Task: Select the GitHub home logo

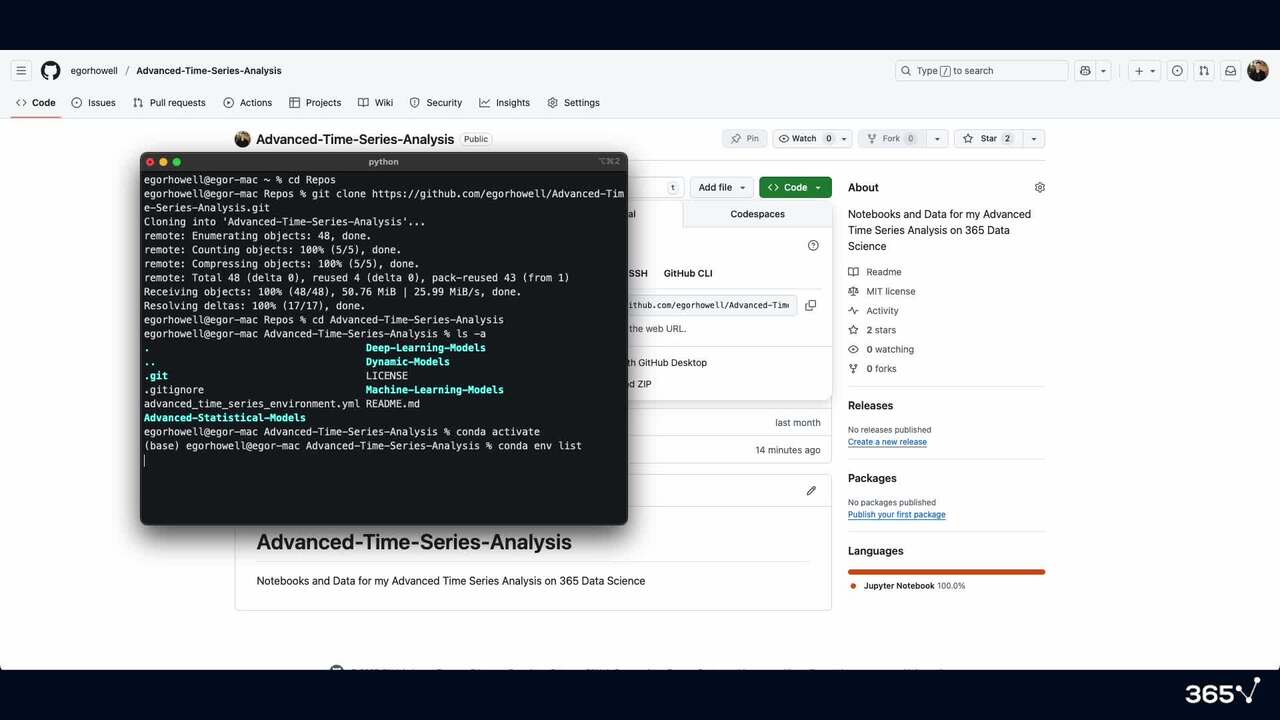Action: click(50, 70)
